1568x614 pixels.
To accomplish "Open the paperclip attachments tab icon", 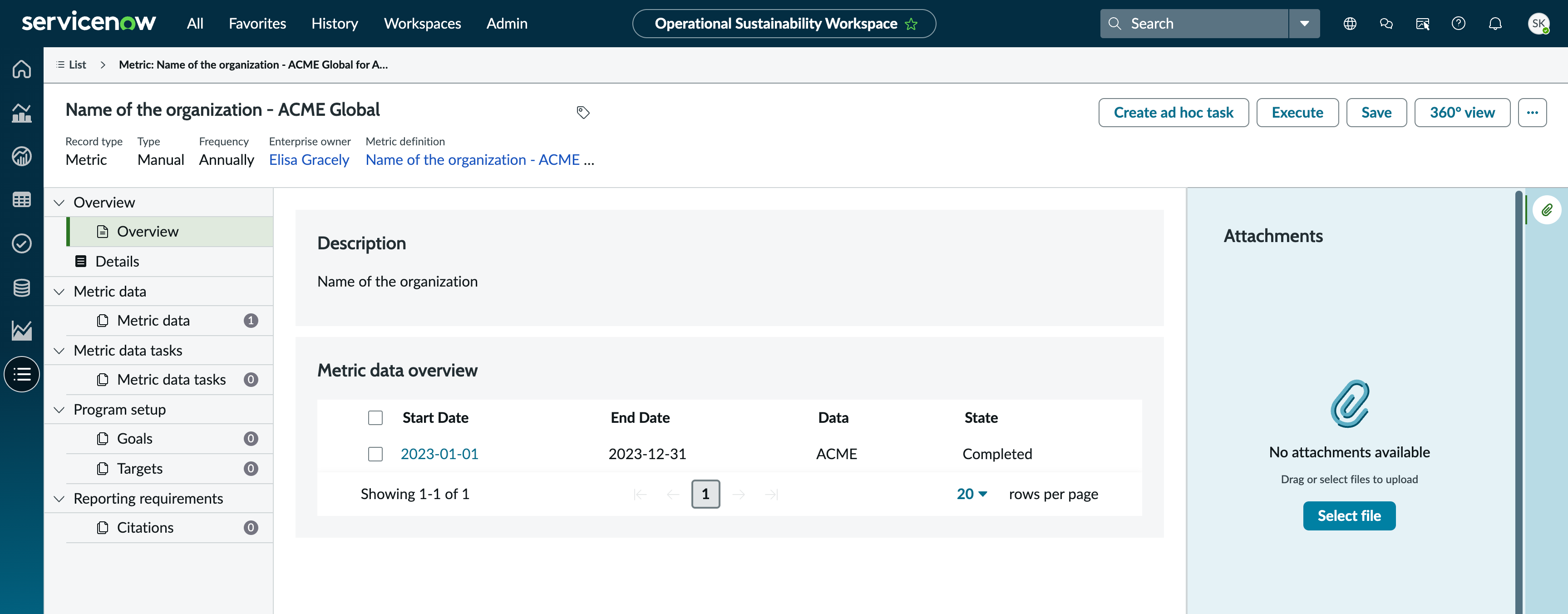I will pos(1547,210).
